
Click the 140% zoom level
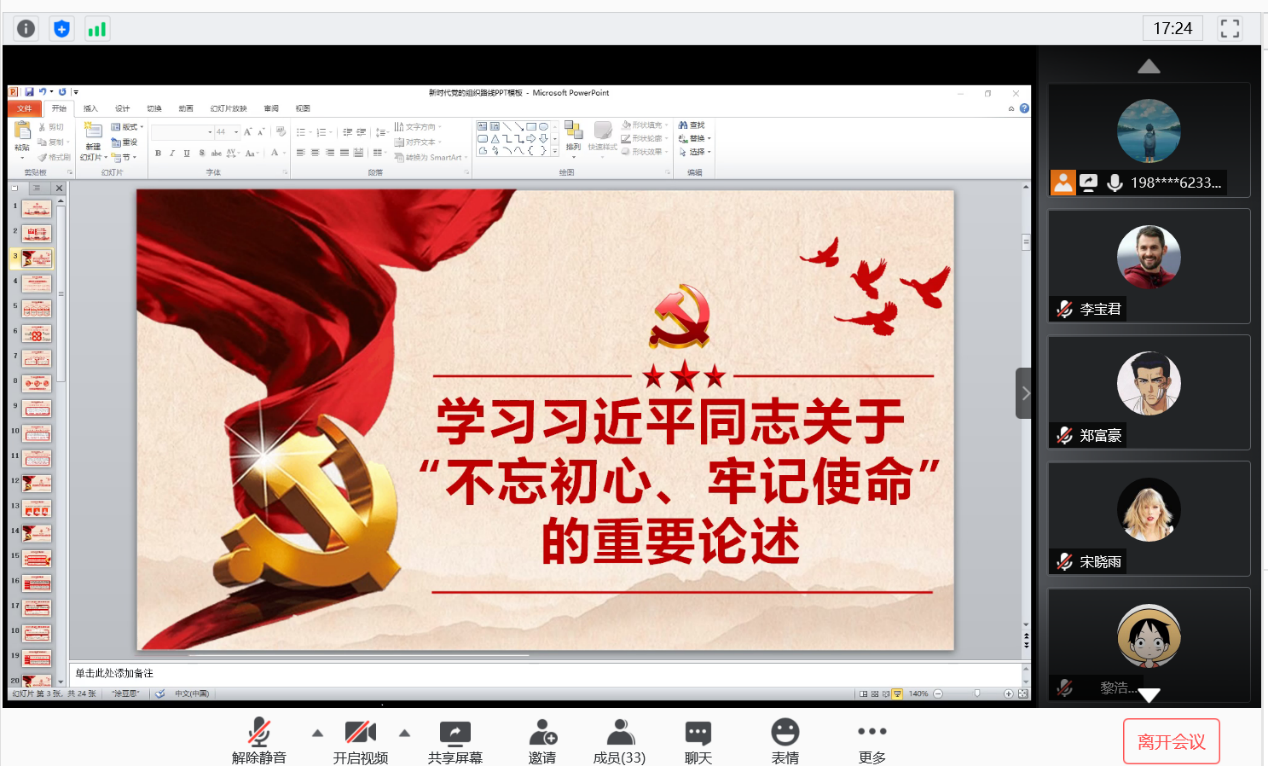919,693
